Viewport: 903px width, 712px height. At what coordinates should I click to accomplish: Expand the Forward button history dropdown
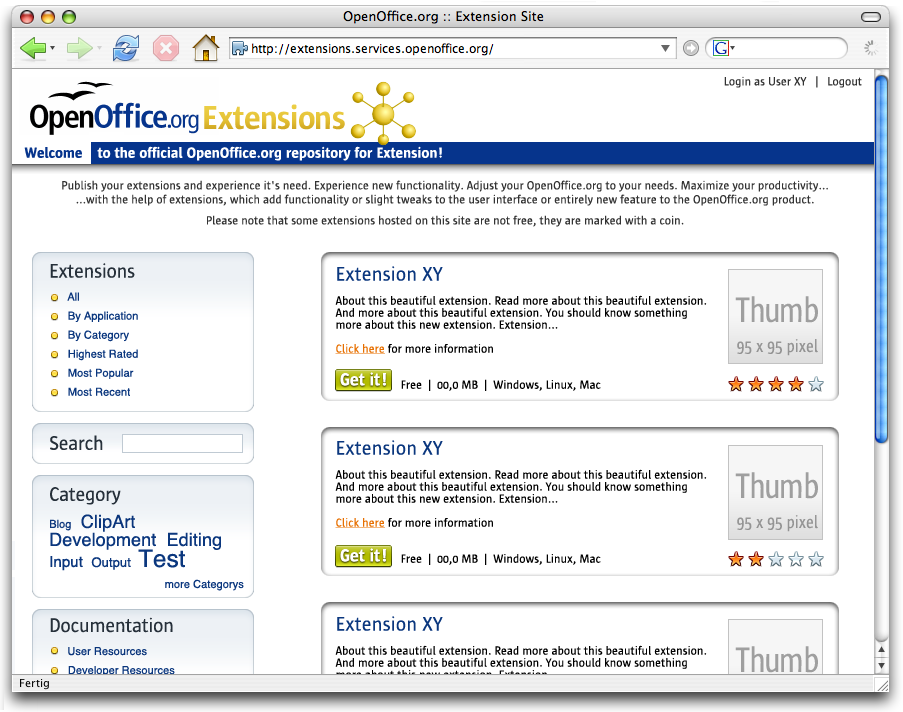click(x=99, y=49)
